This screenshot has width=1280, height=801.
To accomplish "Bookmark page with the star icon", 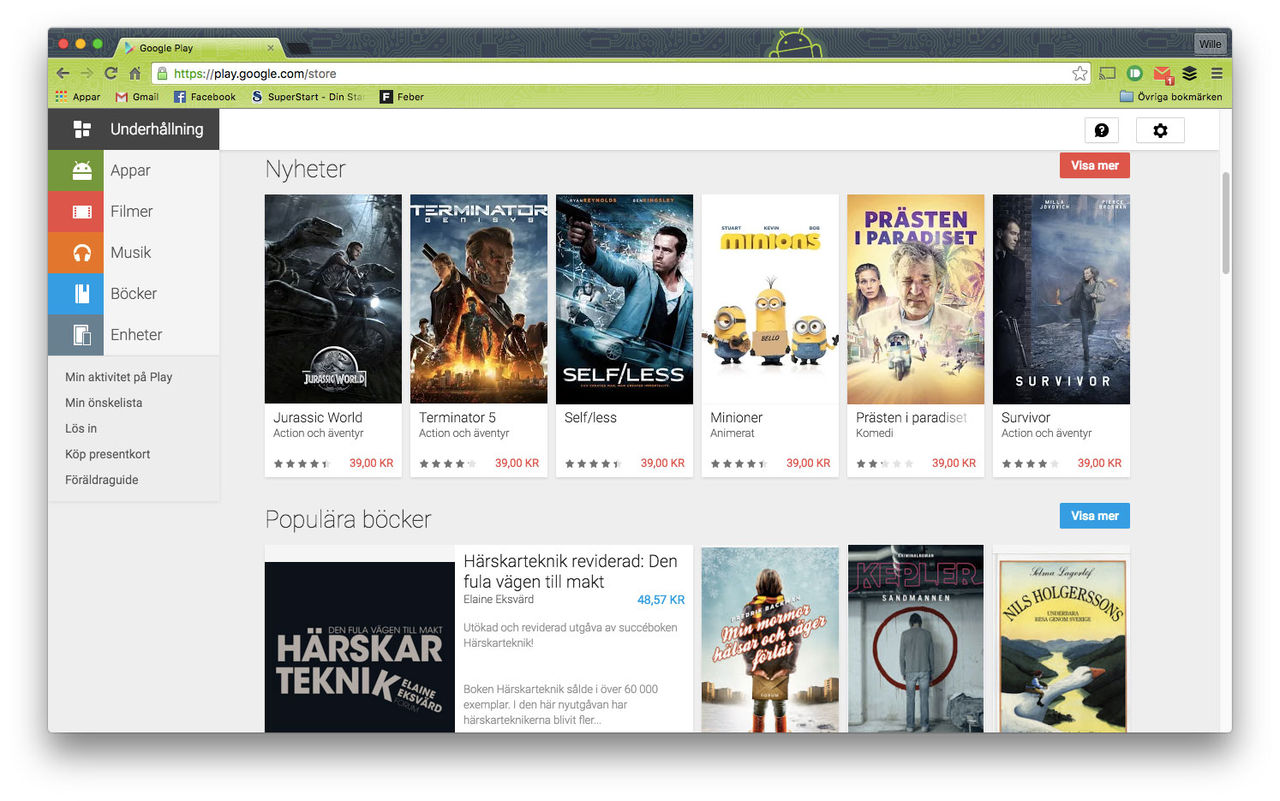I will click(1080, 73).
